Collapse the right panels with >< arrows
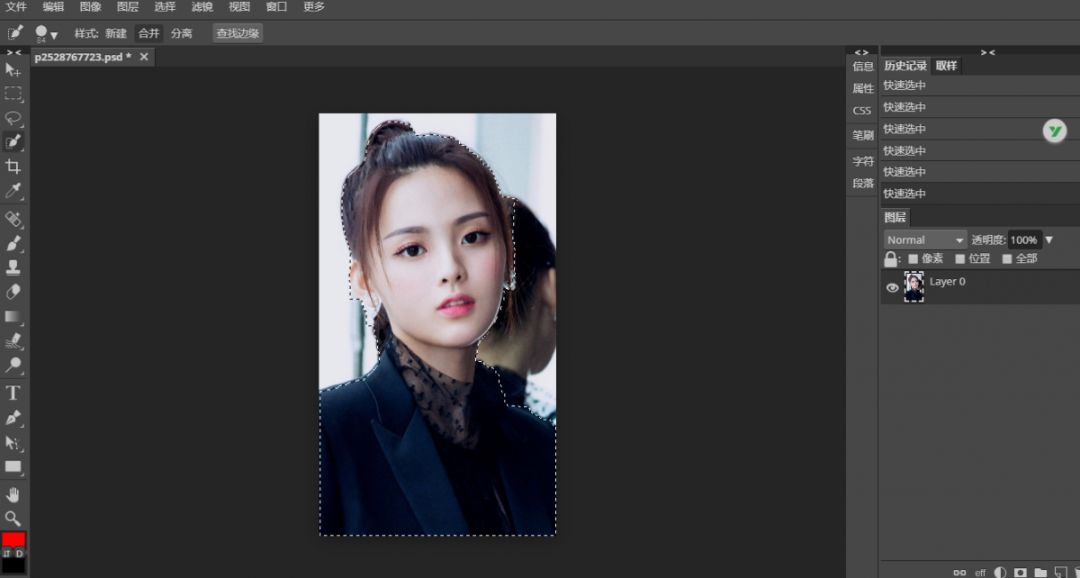The height and width of the screenshot is (578, 1080). 988,52
